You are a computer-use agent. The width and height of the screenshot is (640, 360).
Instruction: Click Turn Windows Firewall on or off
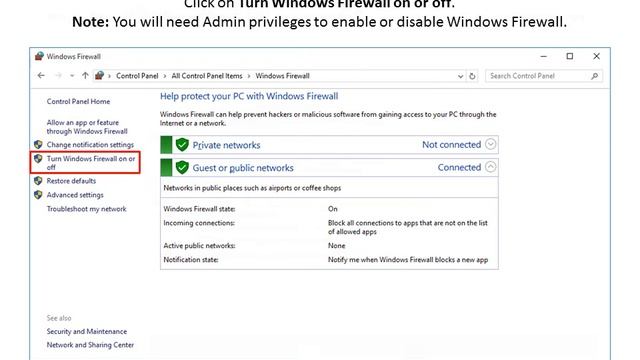(x=91, y=163)
